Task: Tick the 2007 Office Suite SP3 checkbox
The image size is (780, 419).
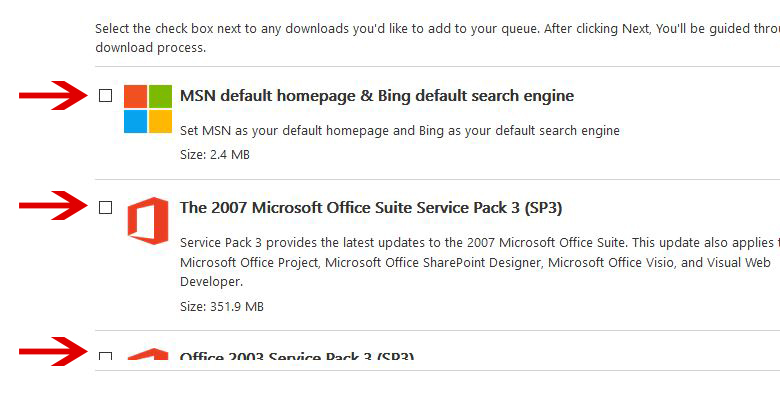Action: [106, 207]
